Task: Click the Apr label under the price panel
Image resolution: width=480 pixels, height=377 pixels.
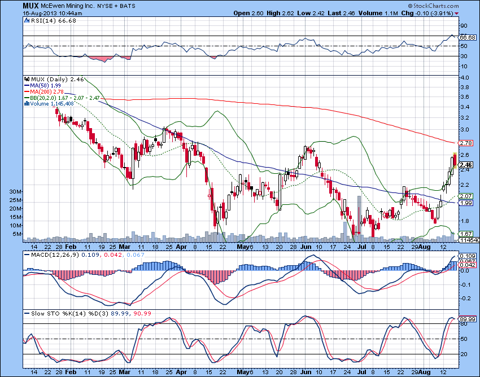Action: (x=181, y=247)
